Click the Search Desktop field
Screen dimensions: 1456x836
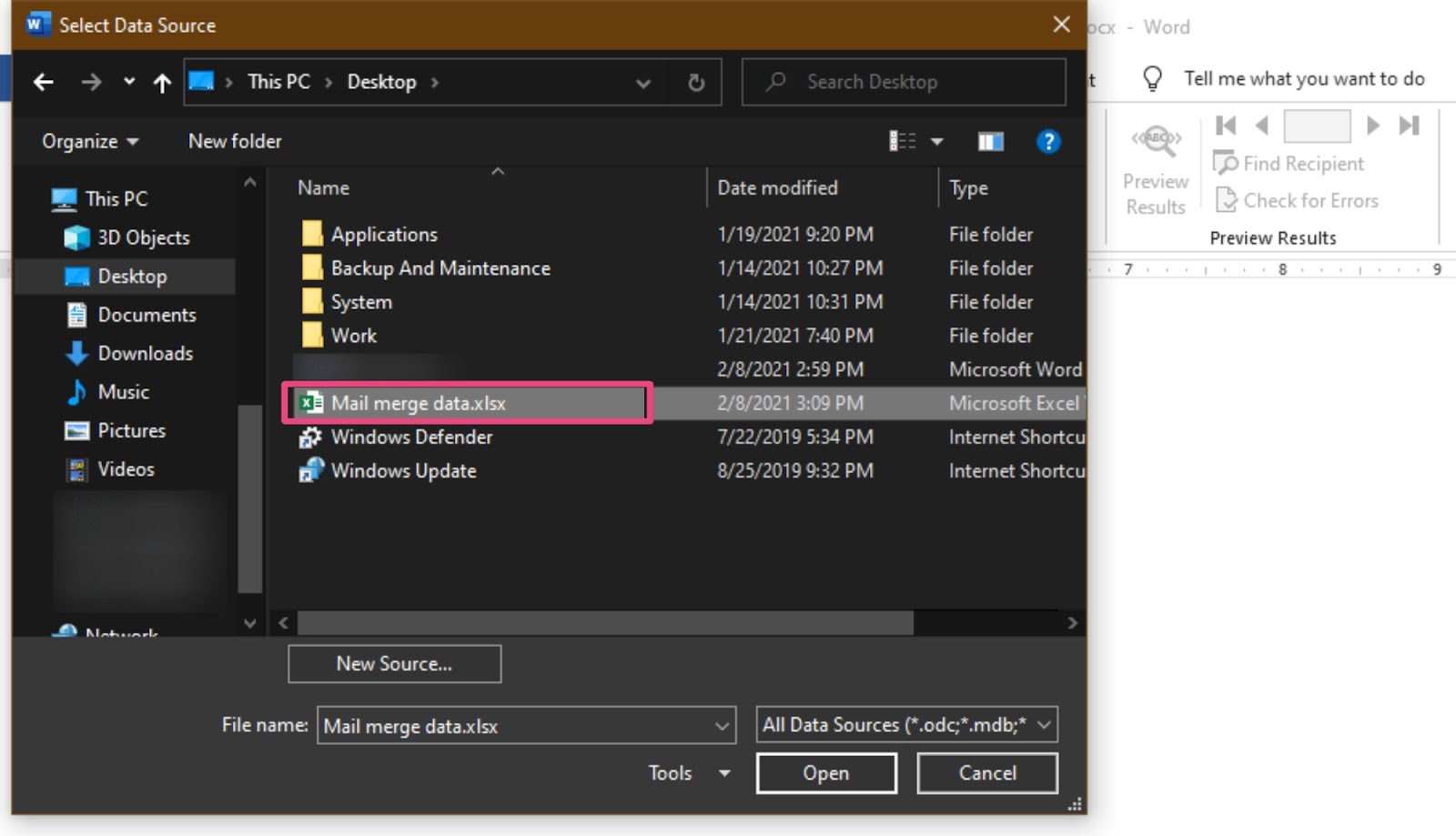904,82
